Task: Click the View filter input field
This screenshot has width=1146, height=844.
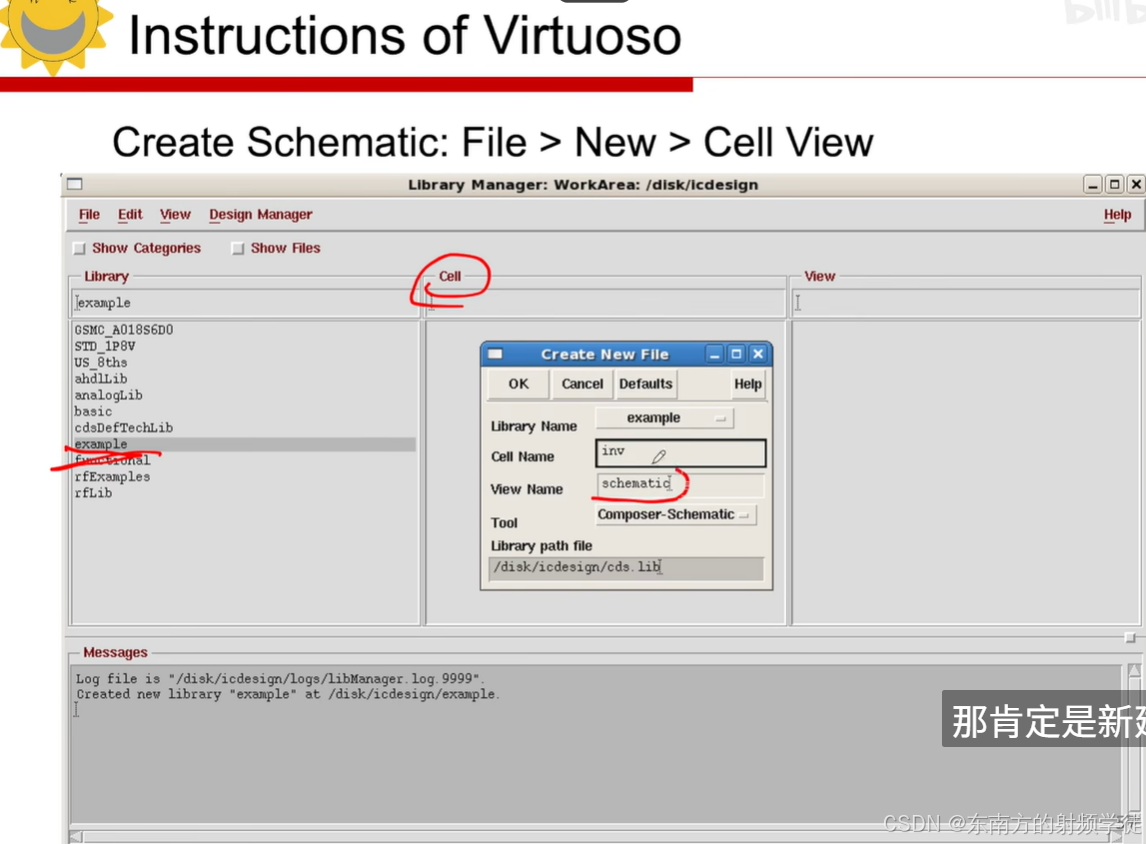Action: (x=965, y=303)
